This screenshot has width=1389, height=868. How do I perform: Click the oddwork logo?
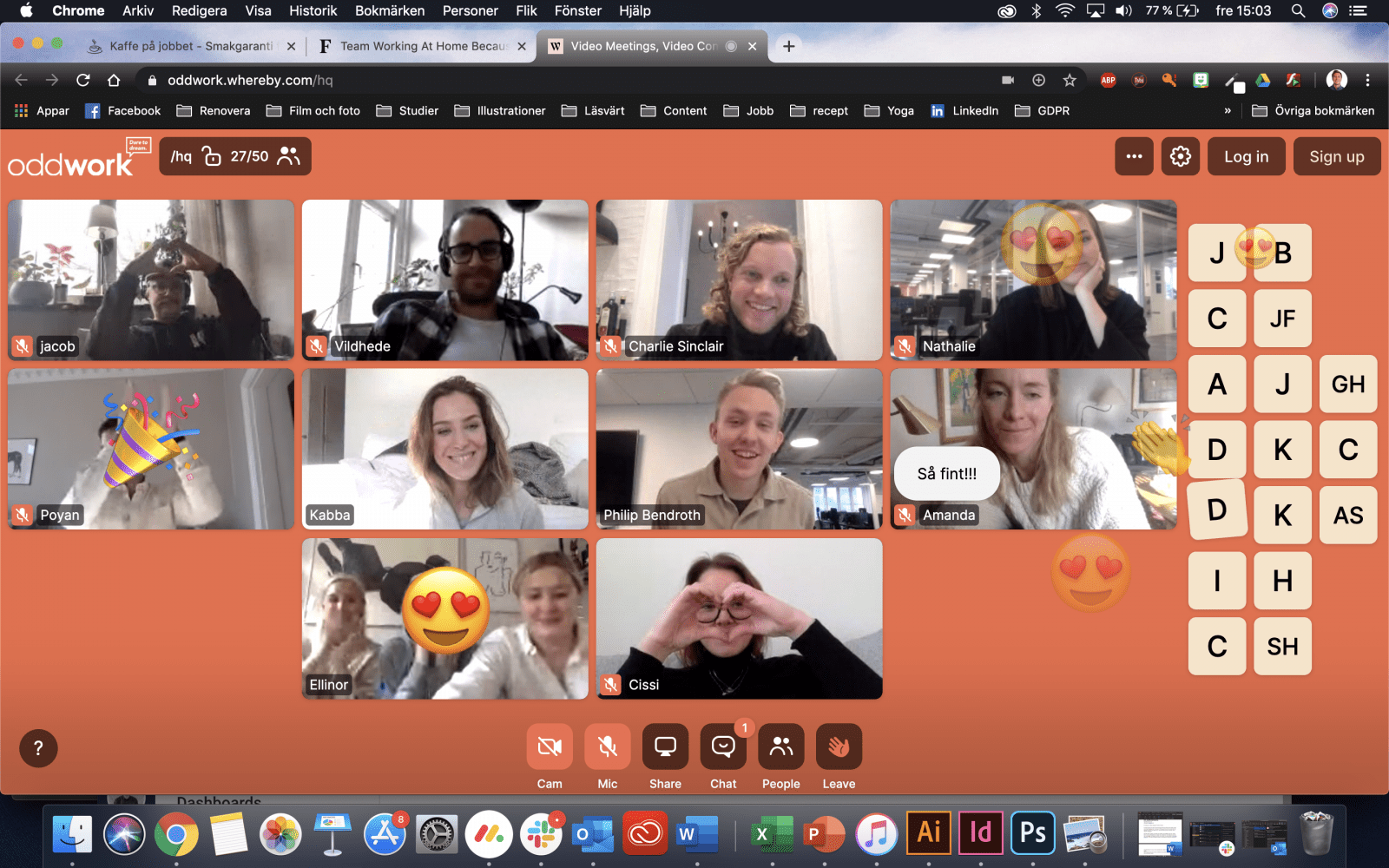71,161
